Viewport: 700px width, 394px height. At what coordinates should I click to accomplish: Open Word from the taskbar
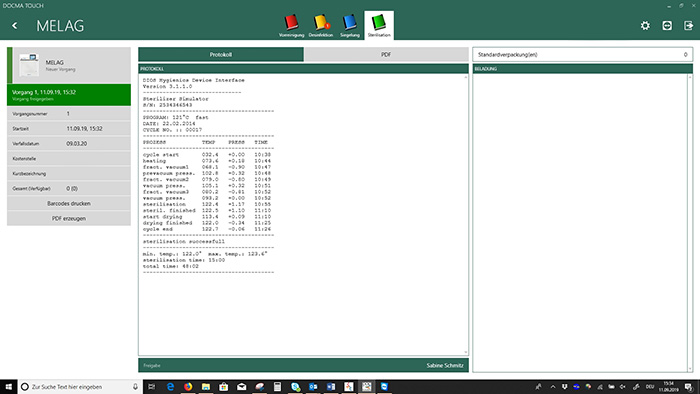click(331, 387)
